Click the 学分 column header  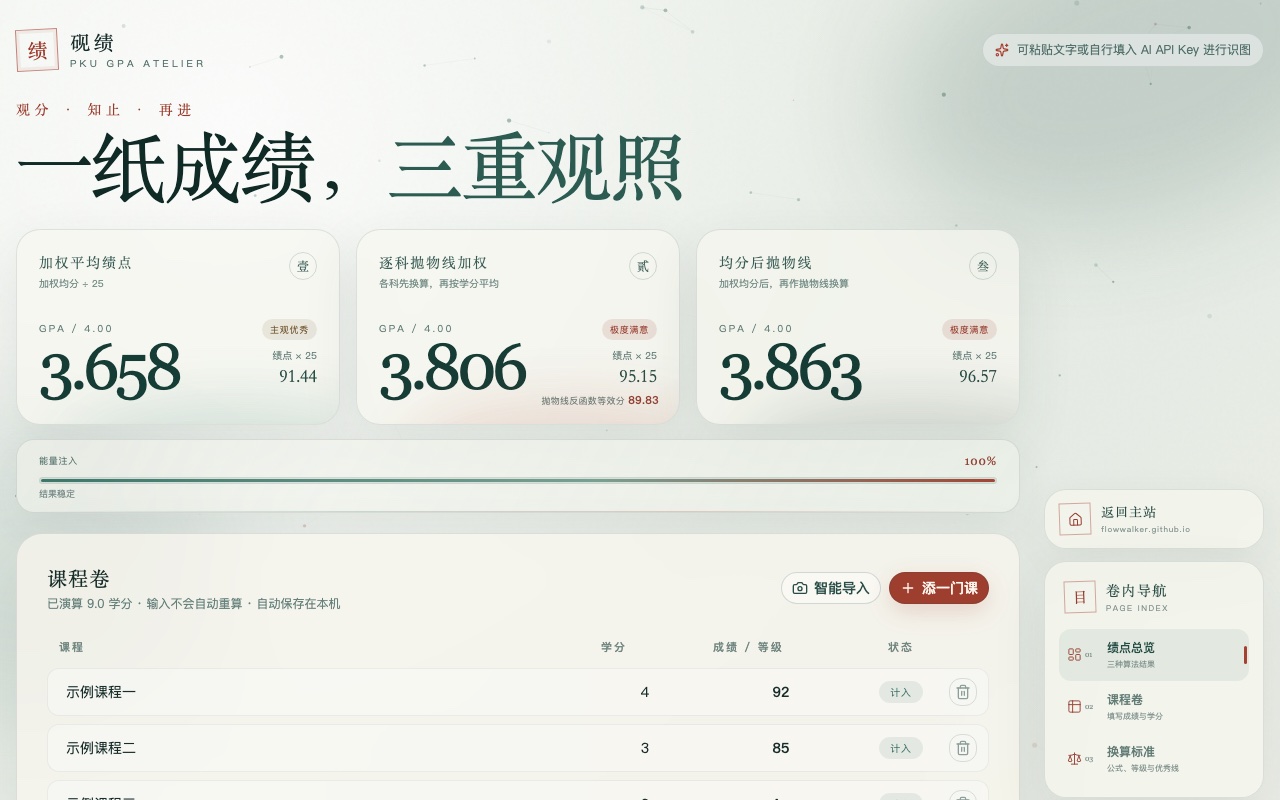coord(613,647)
